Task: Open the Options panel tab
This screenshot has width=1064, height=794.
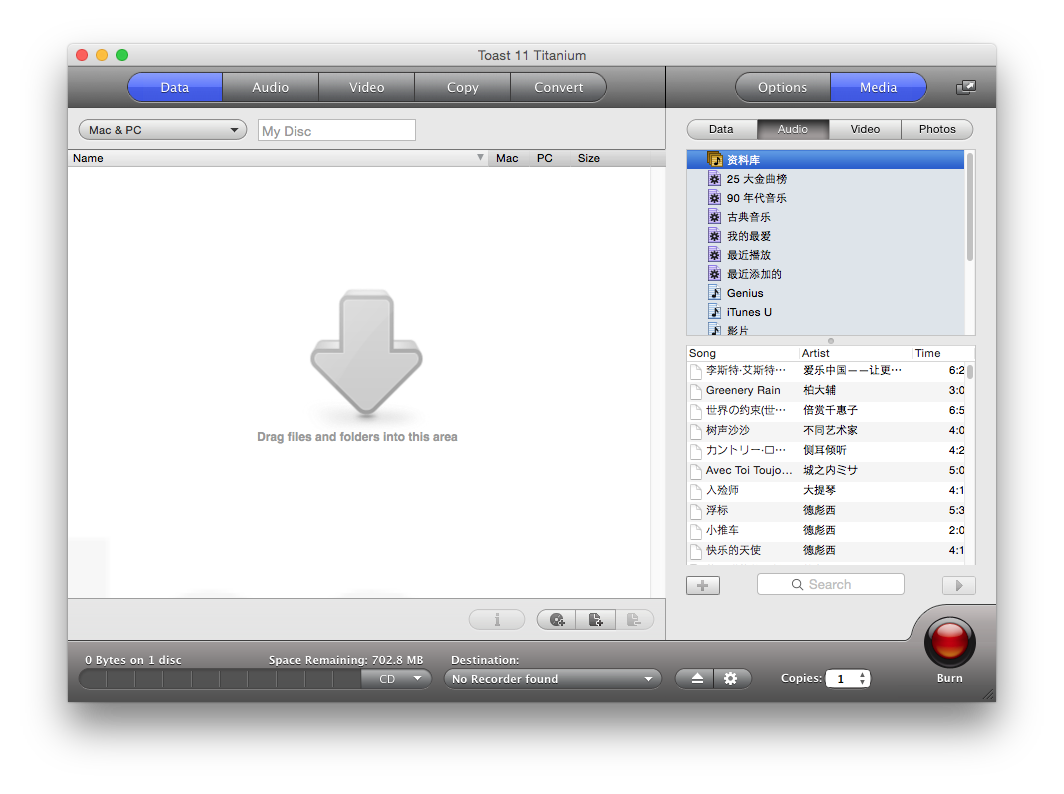Action: tap(782, 88)
